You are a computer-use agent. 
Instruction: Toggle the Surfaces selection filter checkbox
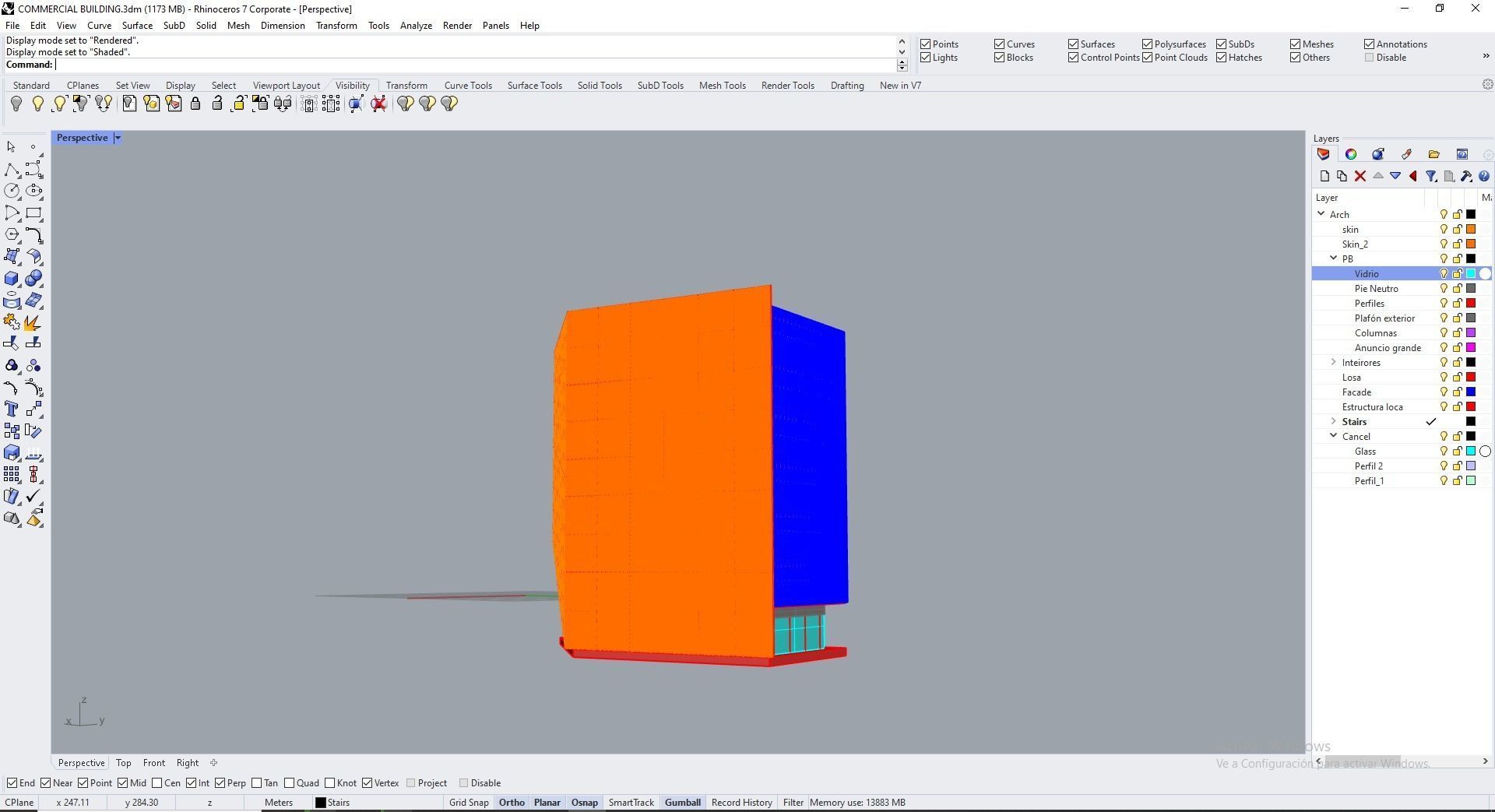click(x=1074, y=44)
